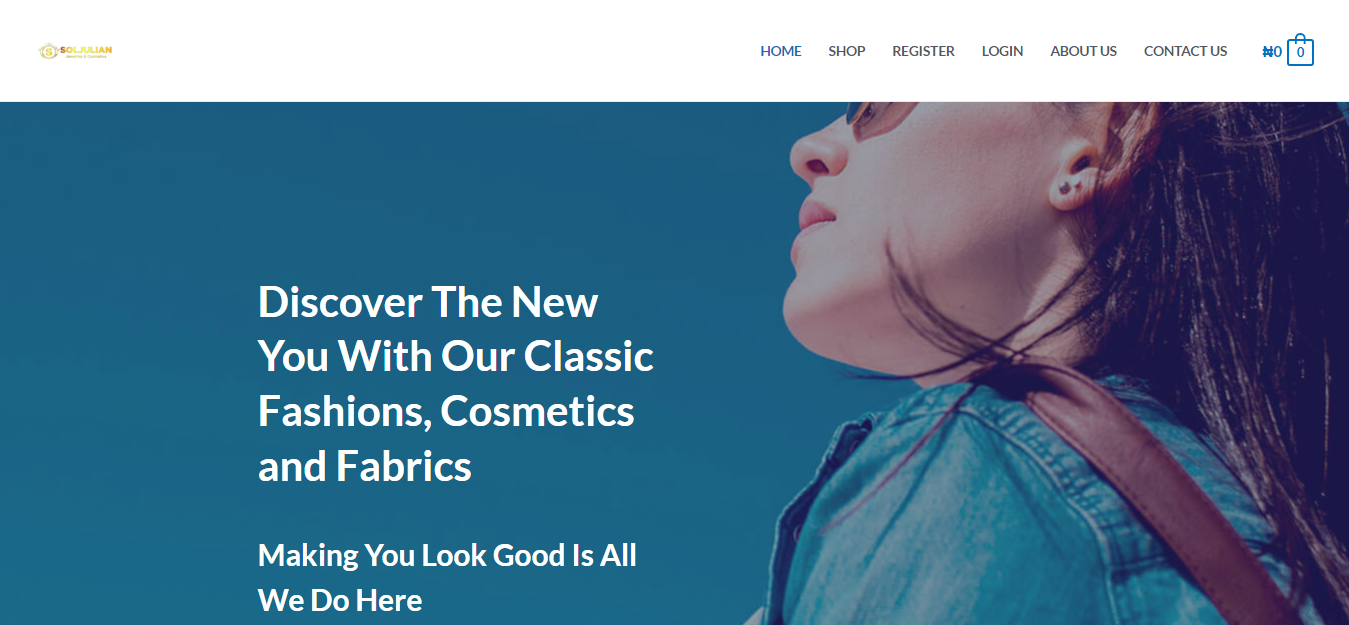Viewport: 1349px width, 625px height.
Task: Click the word 'Cosmetics' in the hero heading
Action: click(537, 411)
